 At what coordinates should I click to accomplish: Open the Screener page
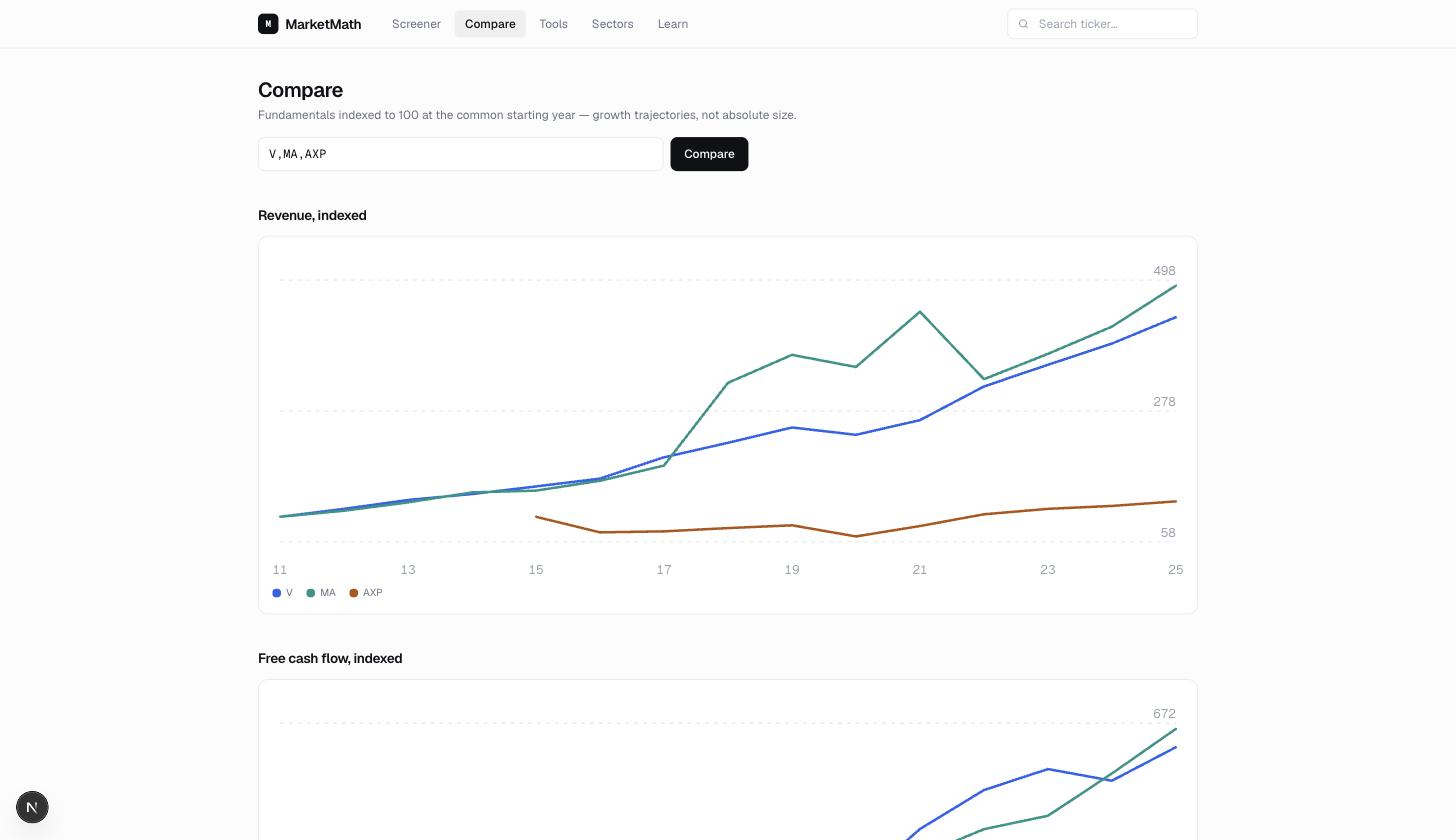pos(416,24)
